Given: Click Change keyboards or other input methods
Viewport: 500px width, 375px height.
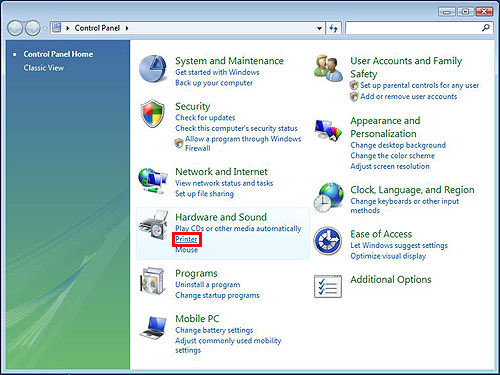Looking at the screenshot, I should coord(405,206).
